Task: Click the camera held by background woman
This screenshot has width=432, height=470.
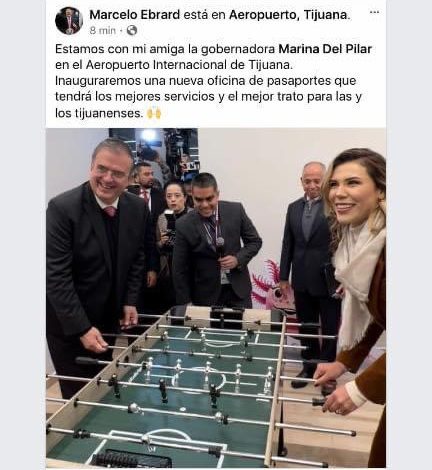Action: [x=170, y=223]
